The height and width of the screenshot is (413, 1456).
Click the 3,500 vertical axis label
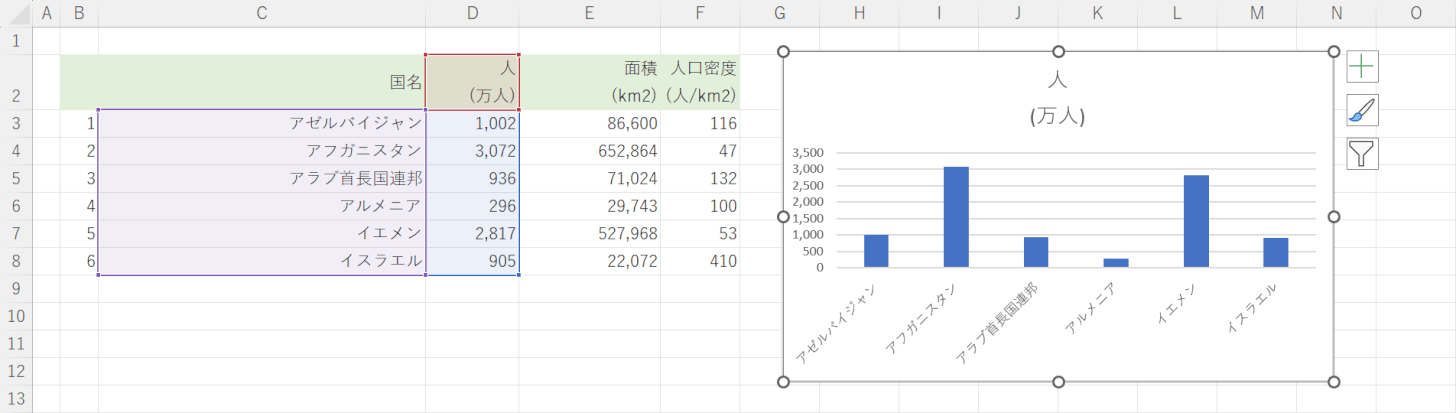807,153
